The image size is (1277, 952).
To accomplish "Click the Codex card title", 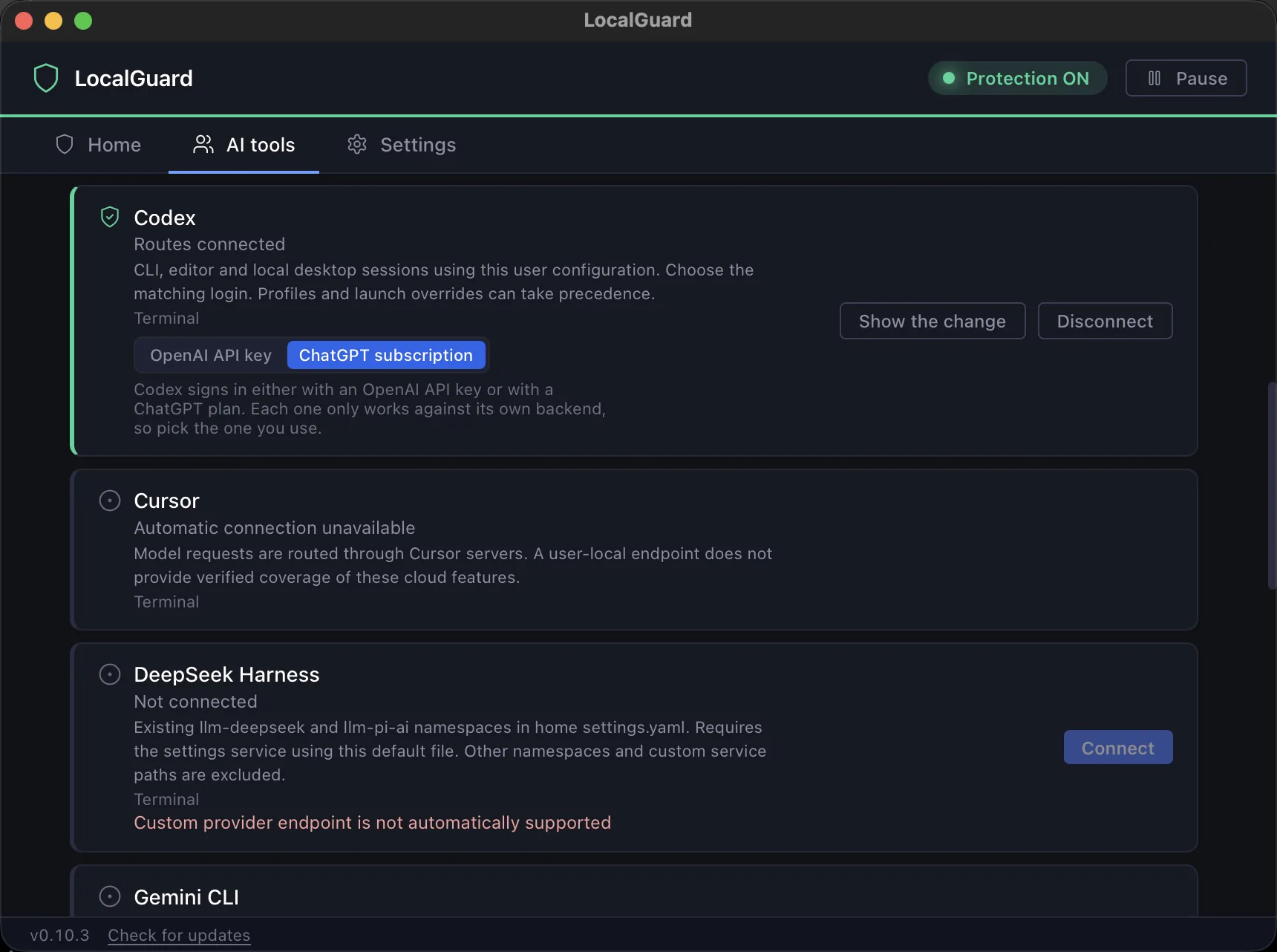I will [165, 218].
